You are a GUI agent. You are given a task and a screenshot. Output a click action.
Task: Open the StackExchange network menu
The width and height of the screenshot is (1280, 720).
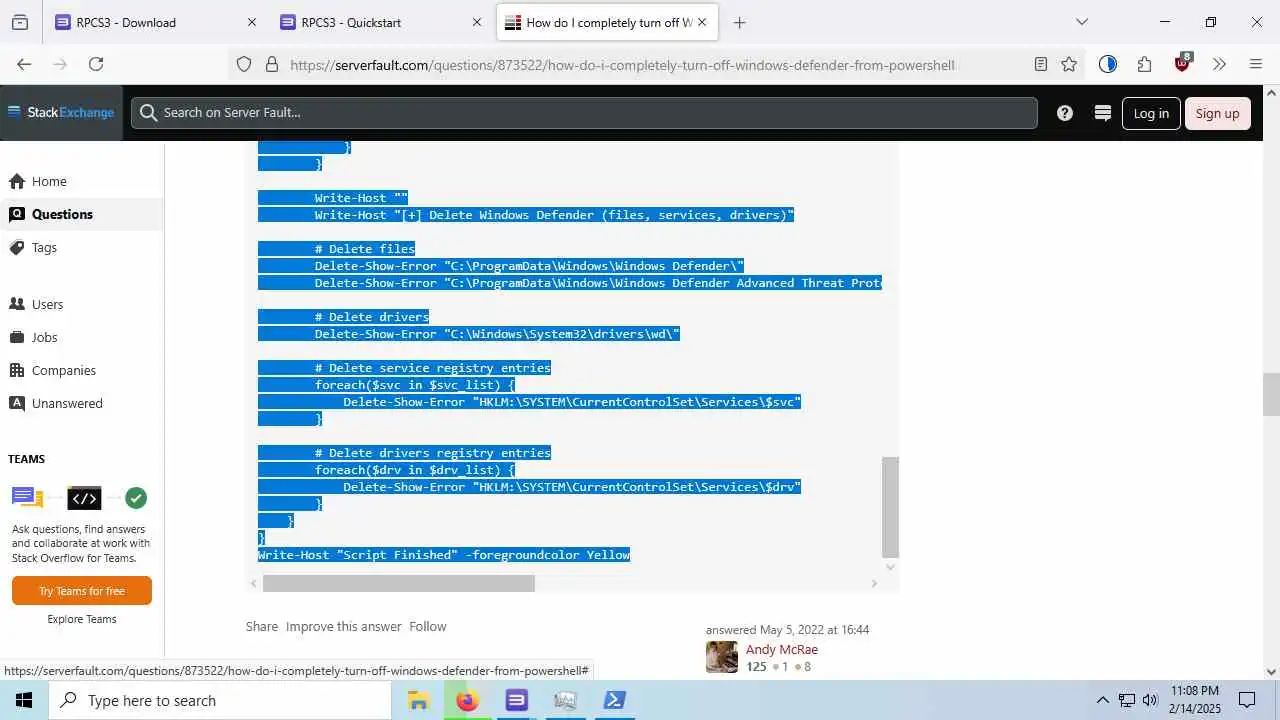61,112
